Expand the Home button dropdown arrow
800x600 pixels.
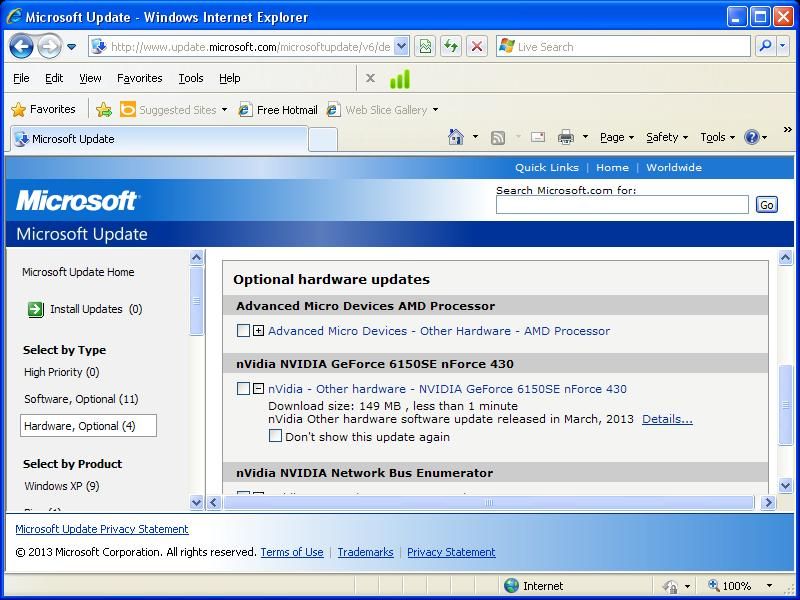[475, 137]
